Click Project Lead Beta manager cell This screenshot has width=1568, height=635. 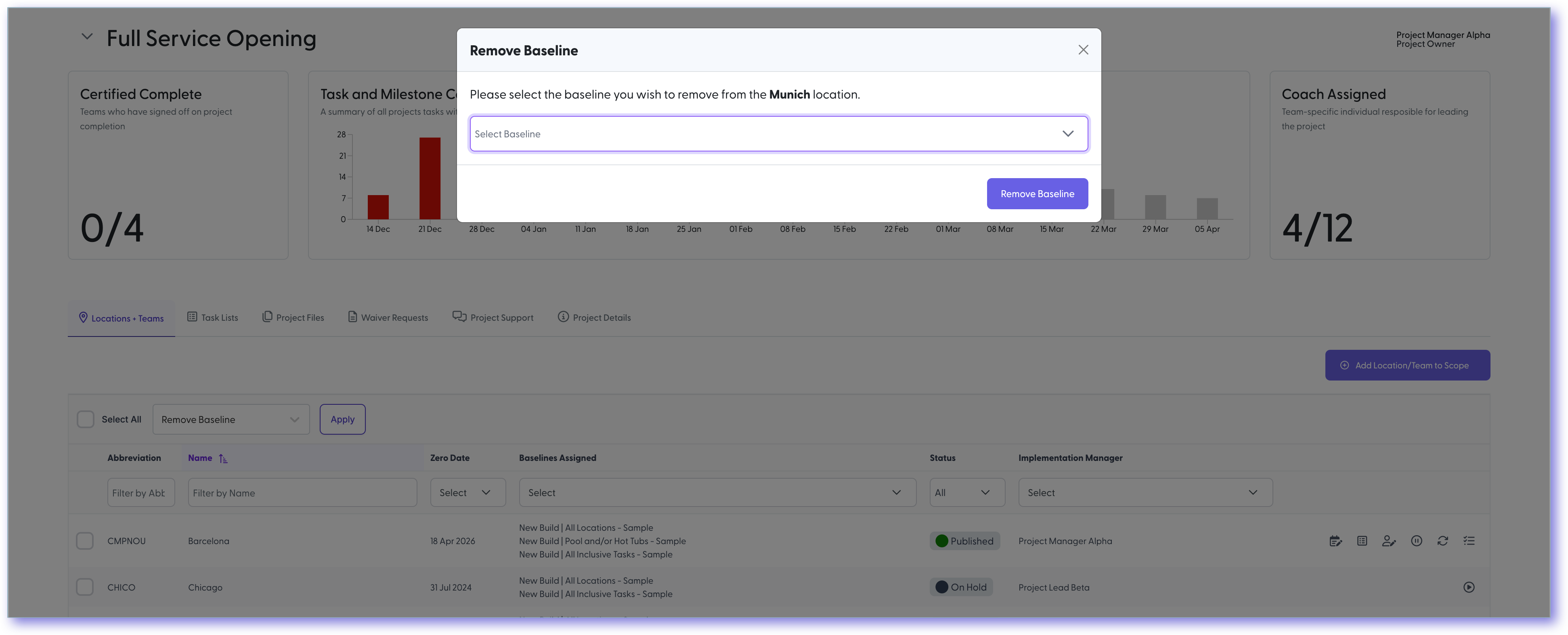(1054, 587)
